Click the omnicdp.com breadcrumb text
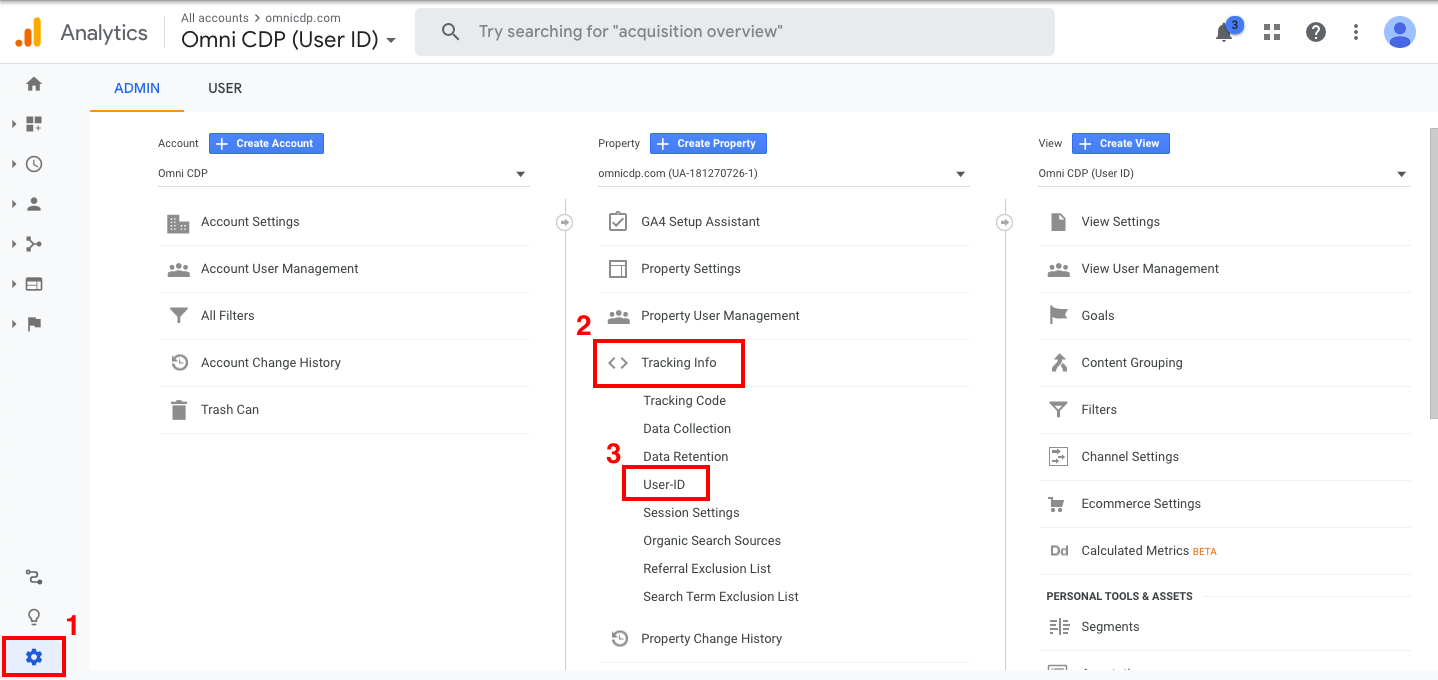This screenshot has height=680, width=1438. coord(303,18)
